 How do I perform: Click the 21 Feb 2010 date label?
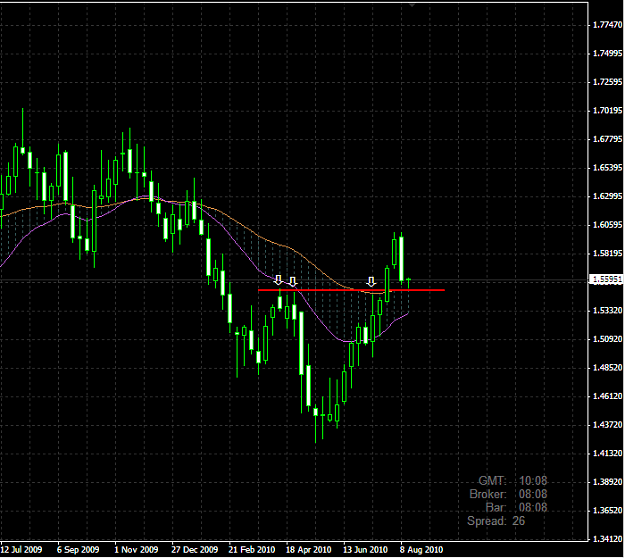tap(252, 550)
